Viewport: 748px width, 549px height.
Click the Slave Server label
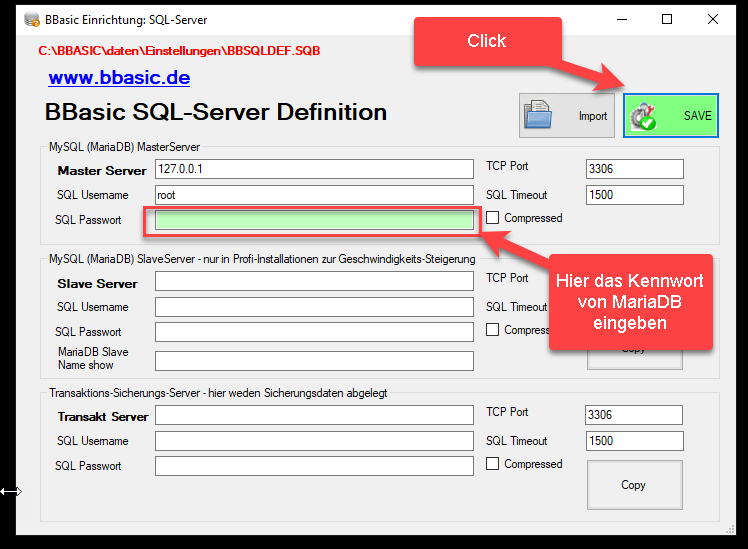97,284
